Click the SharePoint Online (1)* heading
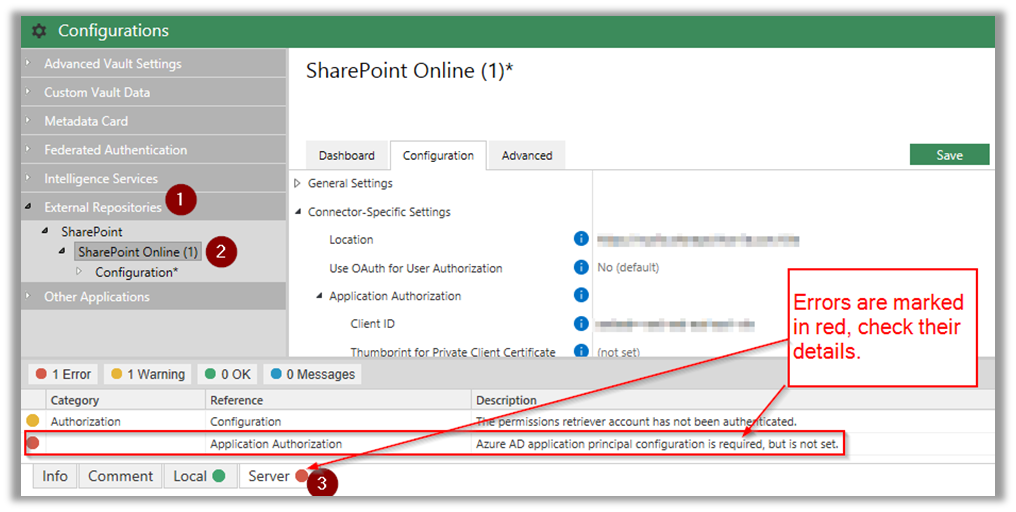The height and width of the screenshot is (512, 1016). click(x=410, y=70)
